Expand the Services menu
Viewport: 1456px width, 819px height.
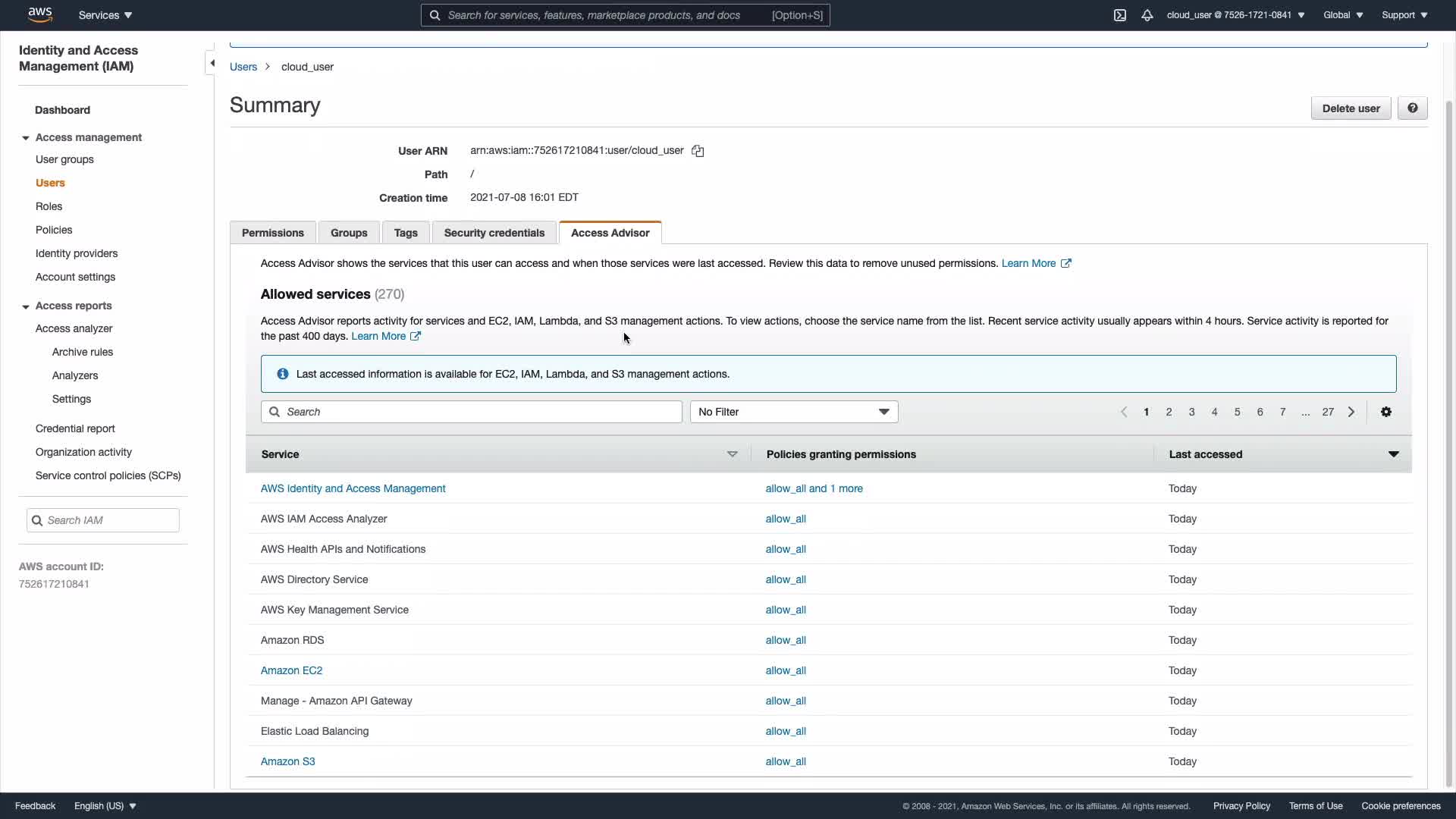click(x=105, y=15)
